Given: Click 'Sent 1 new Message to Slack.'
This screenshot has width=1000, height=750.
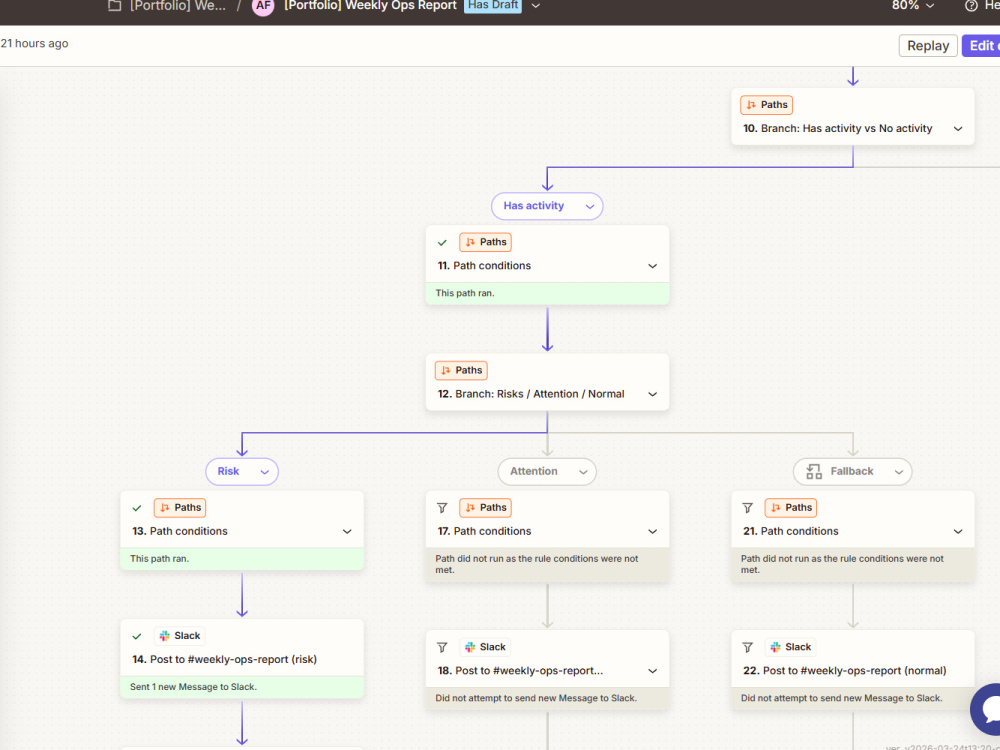Looking at the screenshot, I should coord(193,687).
